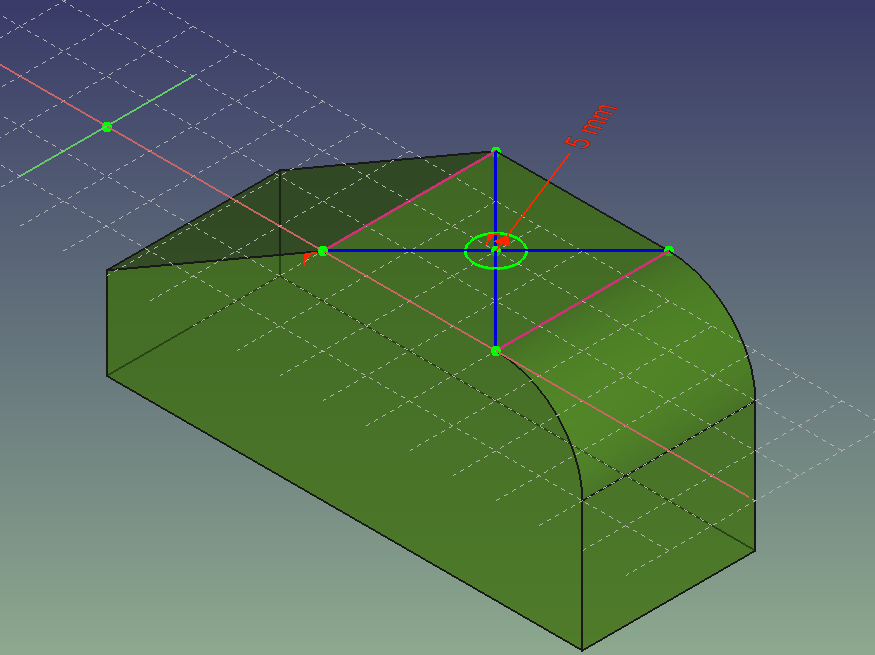
Task: Select the red constraint icon beside the left vertex
Action: click(x=307, y=258)
